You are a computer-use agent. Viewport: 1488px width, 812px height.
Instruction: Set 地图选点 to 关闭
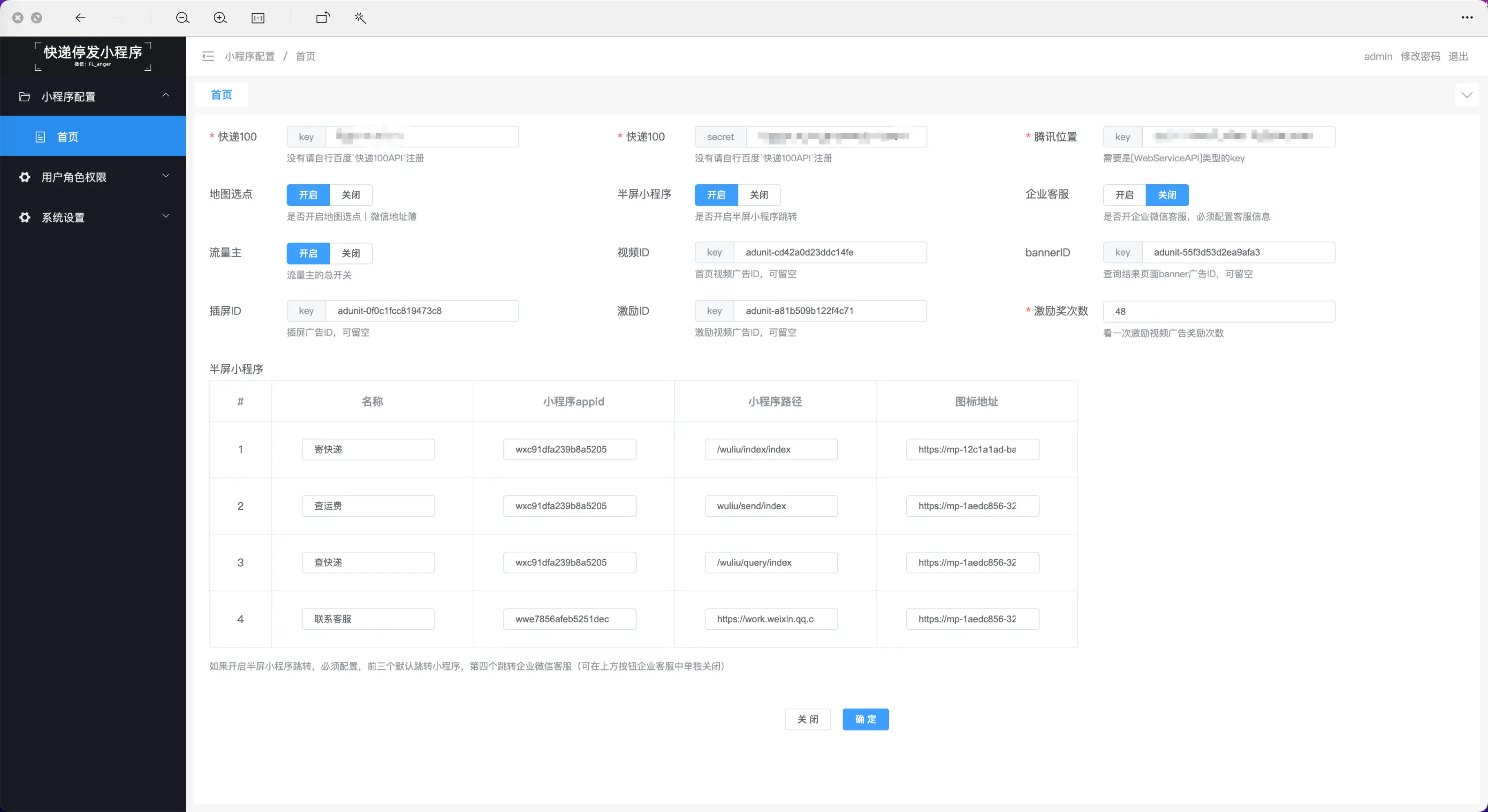coord(350,195)
